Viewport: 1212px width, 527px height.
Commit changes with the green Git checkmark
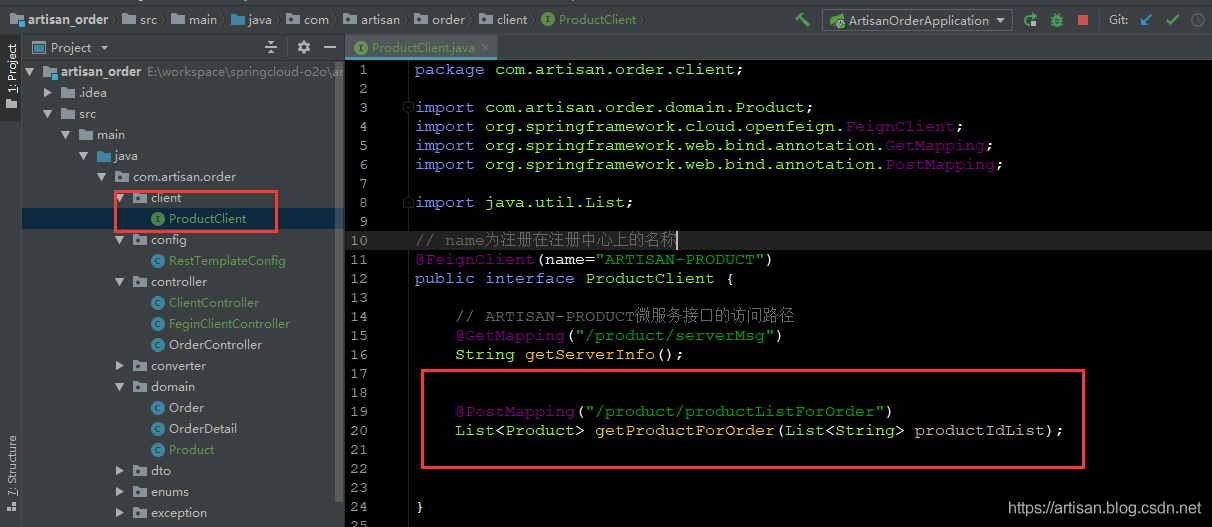click(x=1172, y=20)
